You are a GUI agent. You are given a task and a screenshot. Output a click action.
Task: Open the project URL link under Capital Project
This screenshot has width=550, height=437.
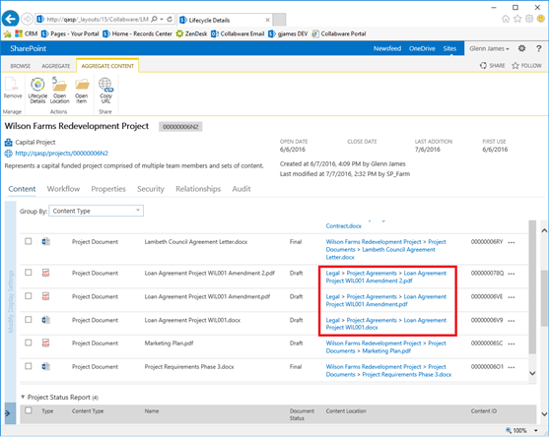(62, 153)
